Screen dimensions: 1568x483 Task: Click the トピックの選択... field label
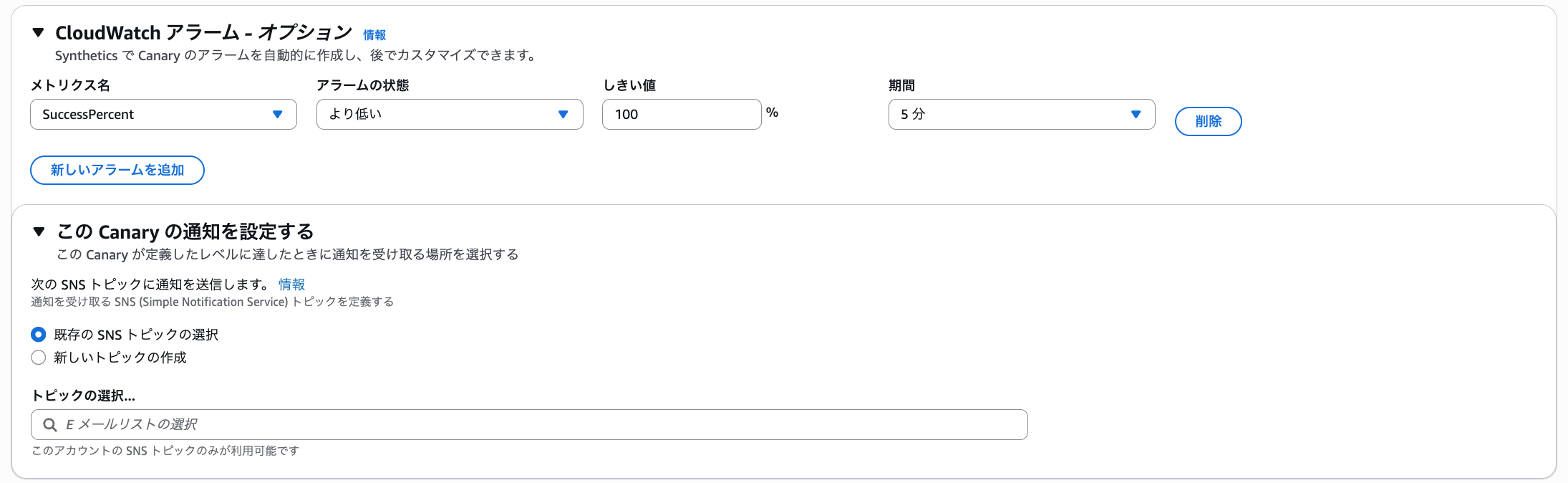[84, 396]
